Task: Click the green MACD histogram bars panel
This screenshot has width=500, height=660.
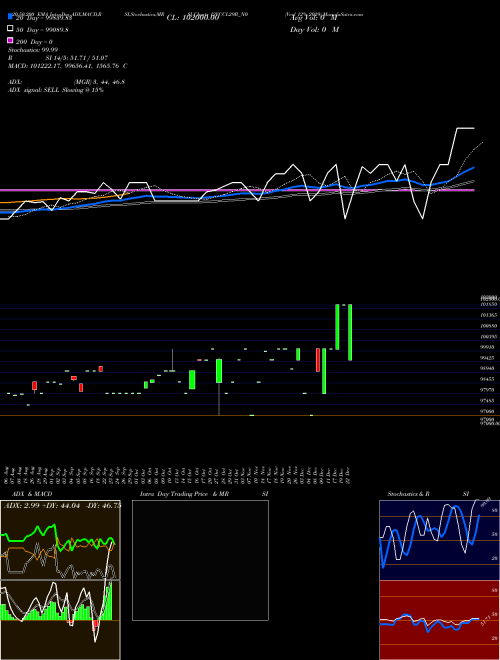Action: tap(60, 620)
